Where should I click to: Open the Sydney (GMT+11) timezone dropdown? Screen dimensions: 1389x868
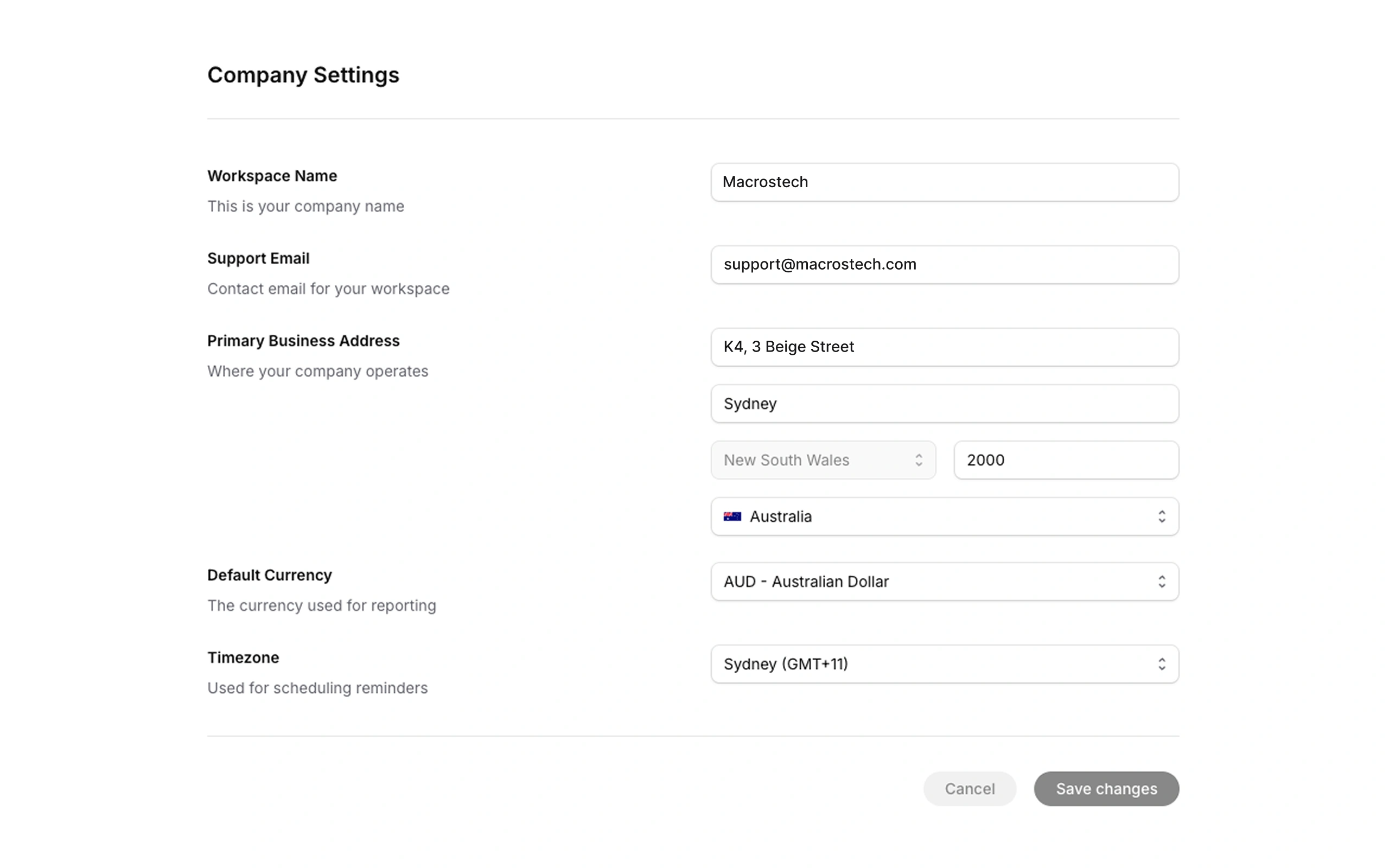(945, 664)
